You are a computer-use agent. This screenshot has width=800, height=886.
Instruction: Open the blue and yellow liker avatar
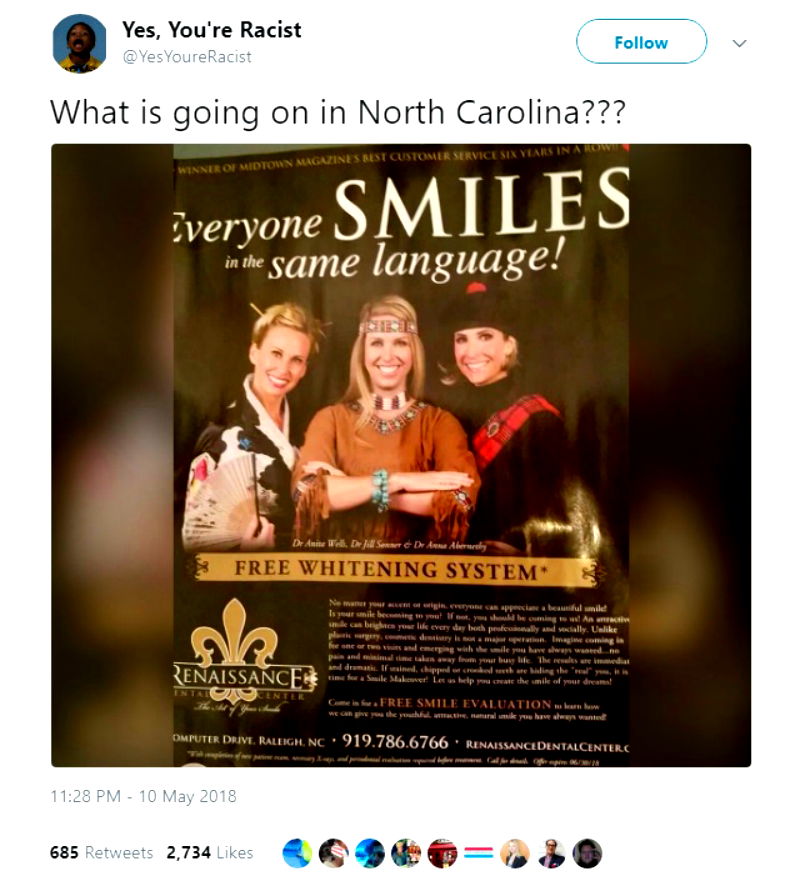[297, 853]
